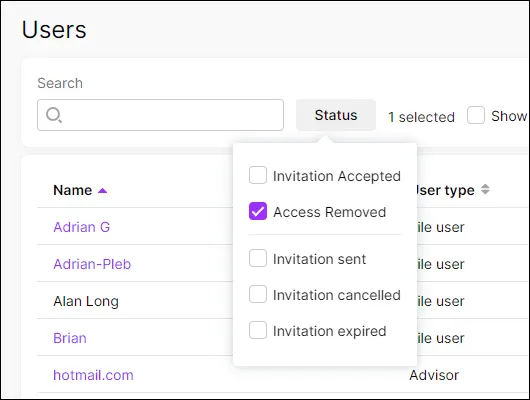Open the Adrian G user link
Screen dimensions: 530x400
82,227
